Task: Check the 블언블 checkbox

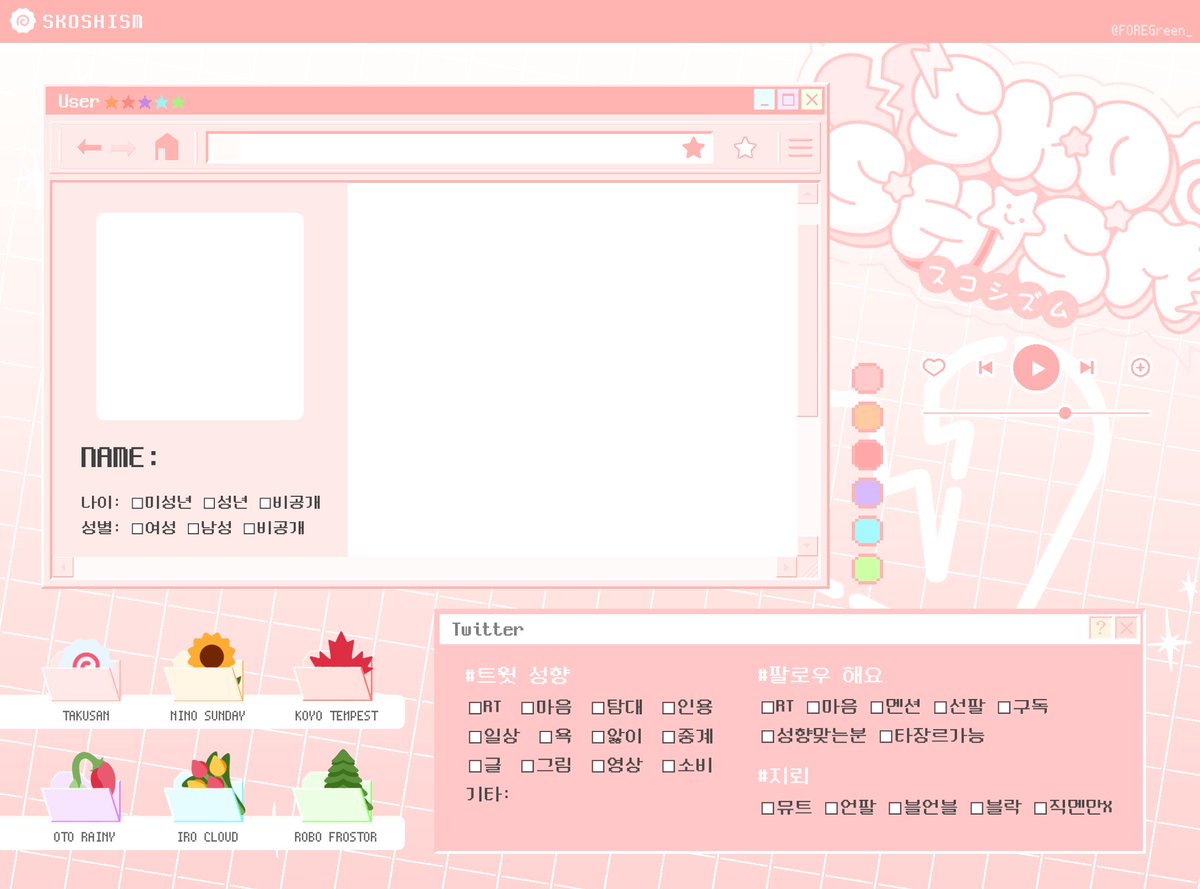Action: pos(895,807)
